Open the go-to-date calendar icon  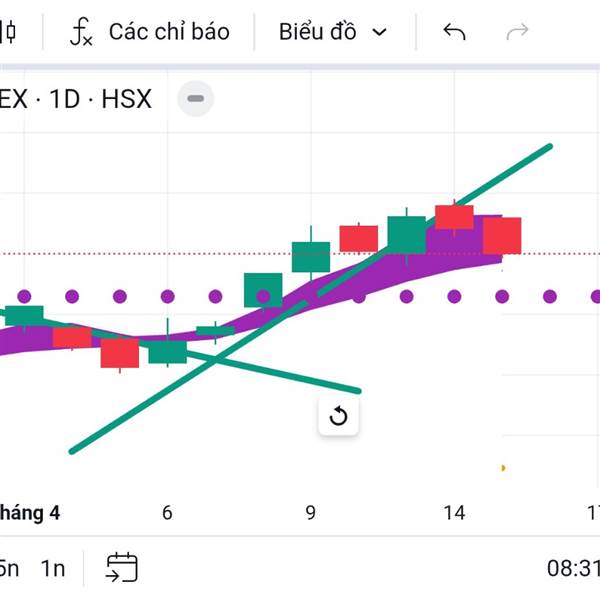click(x=121, y=568)
